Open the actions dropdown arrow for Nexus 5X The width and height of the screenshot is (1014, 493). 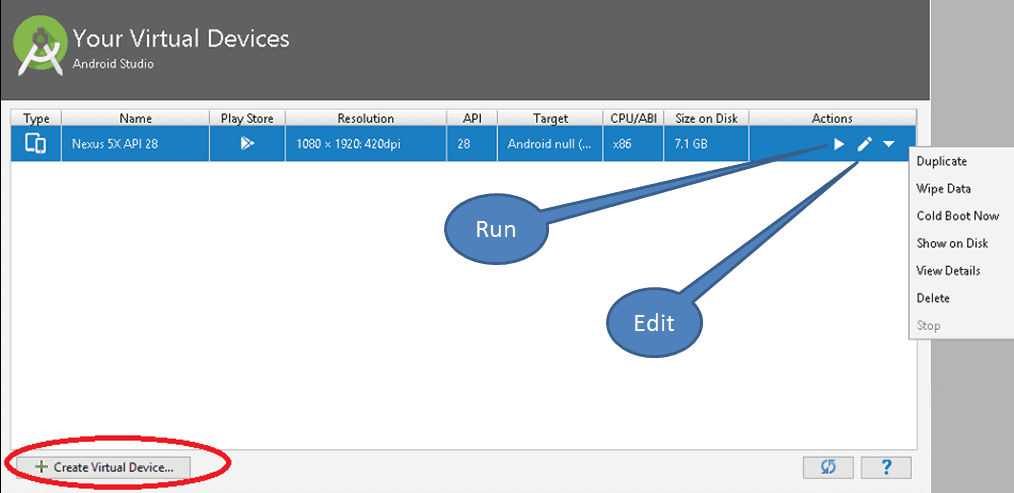coord(889,144)
